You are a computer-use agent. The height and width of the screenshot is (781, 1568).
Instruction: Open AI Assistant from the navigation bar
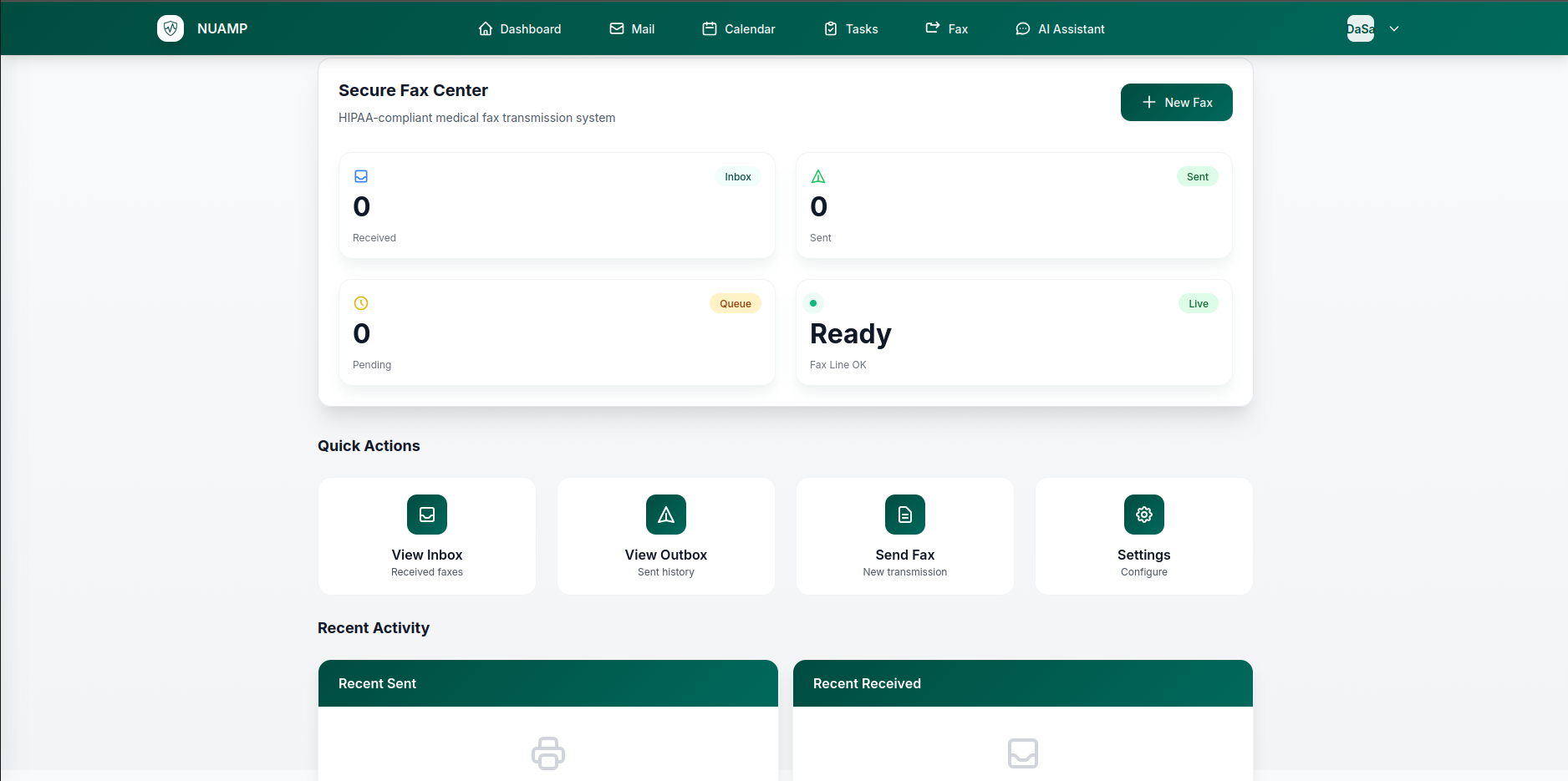pyautogui.click(x=1060, y=28)
